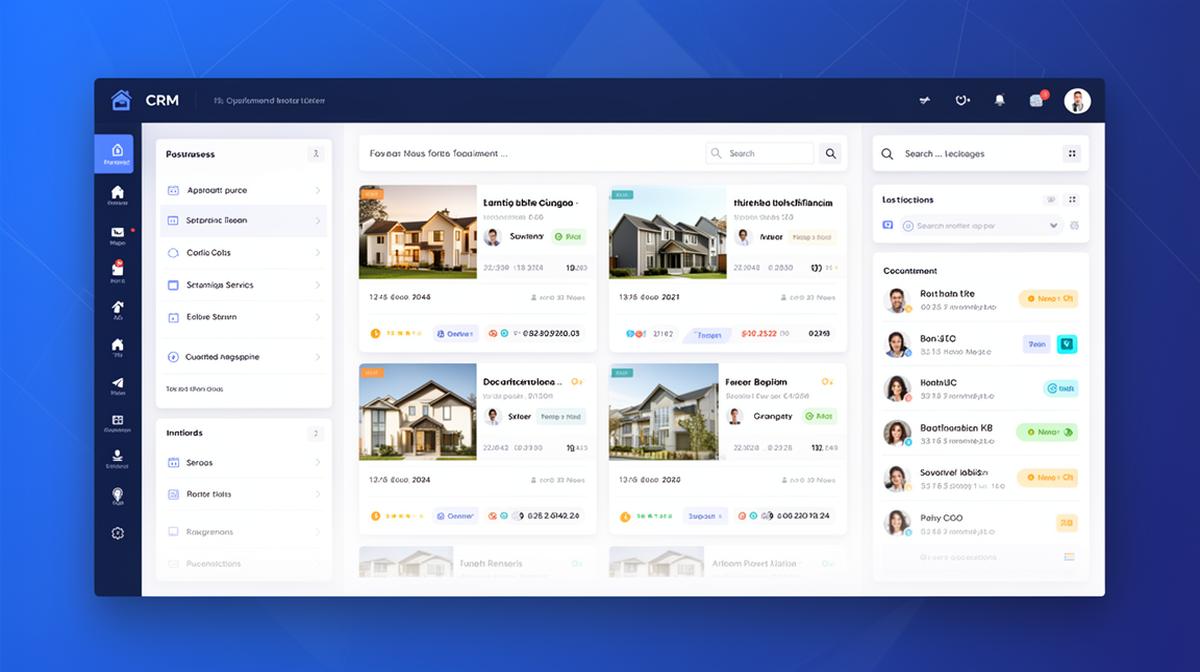The image size is (1200, 672).
Task: Click the blue Owner pill on the first property card
Action: click(453, 332)
